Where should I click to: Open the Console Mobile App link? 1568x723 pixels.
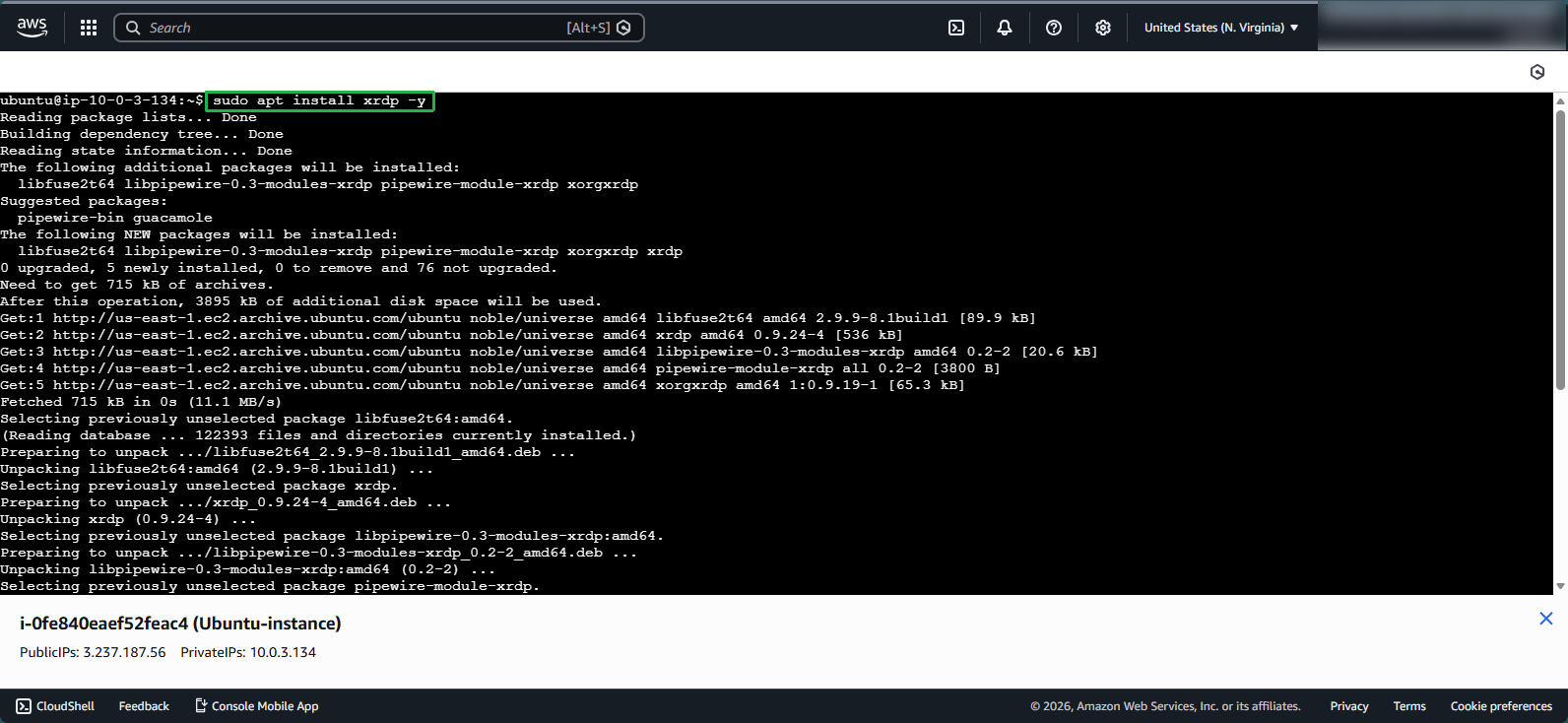[257, 706]
